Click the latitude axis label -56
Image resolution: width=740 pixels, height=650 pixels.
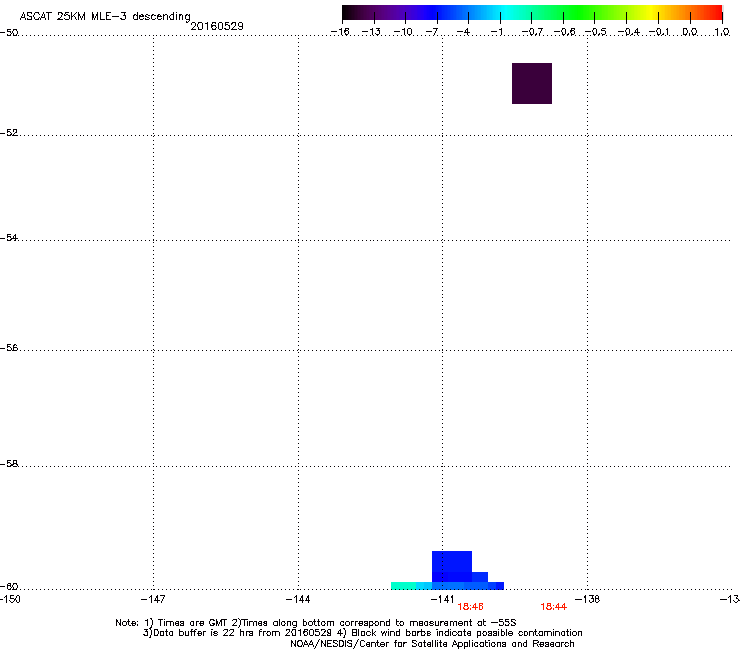(9, 348)
